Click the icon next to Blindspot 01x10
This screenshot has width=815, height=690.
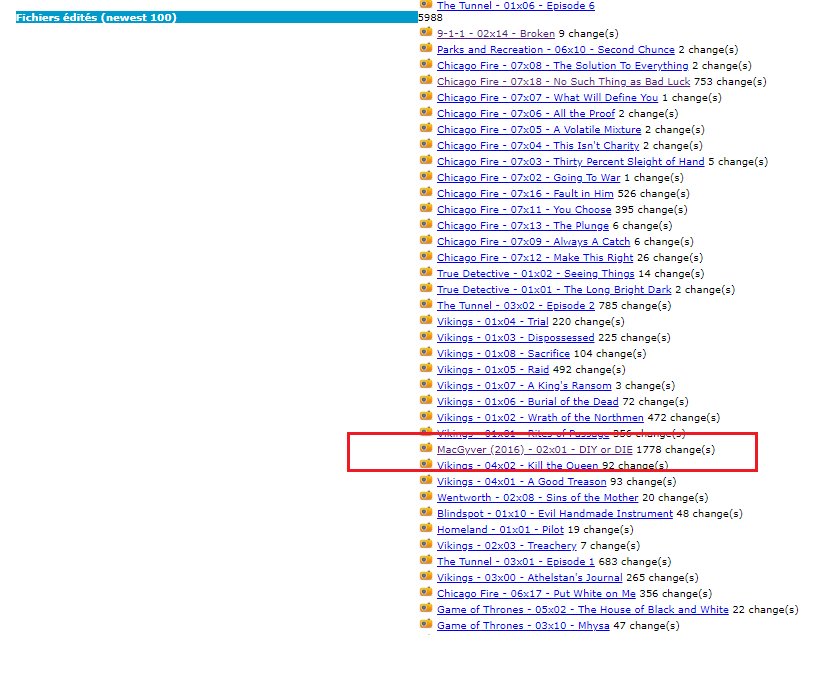coord(426,512)
